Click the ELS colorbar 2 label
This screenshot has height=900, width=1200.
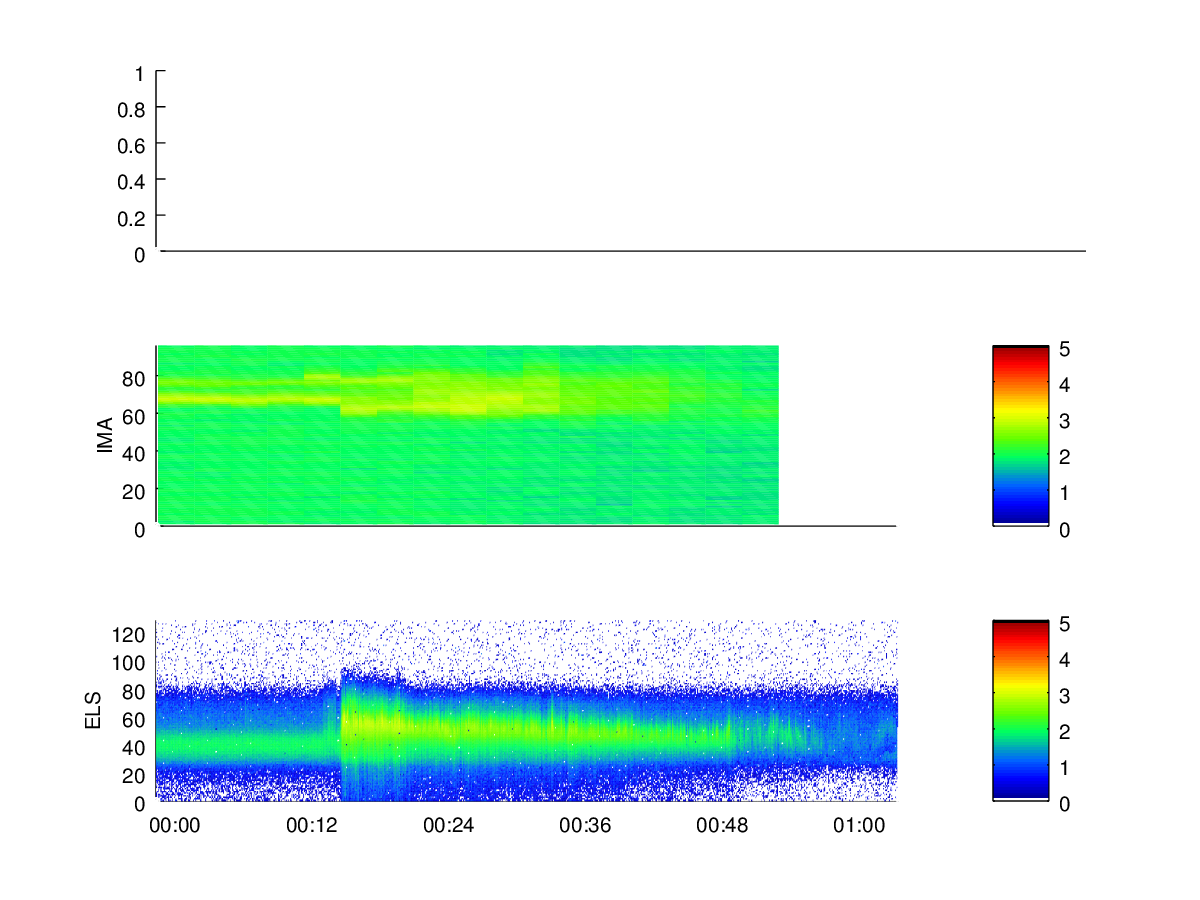pos(1065,732)
